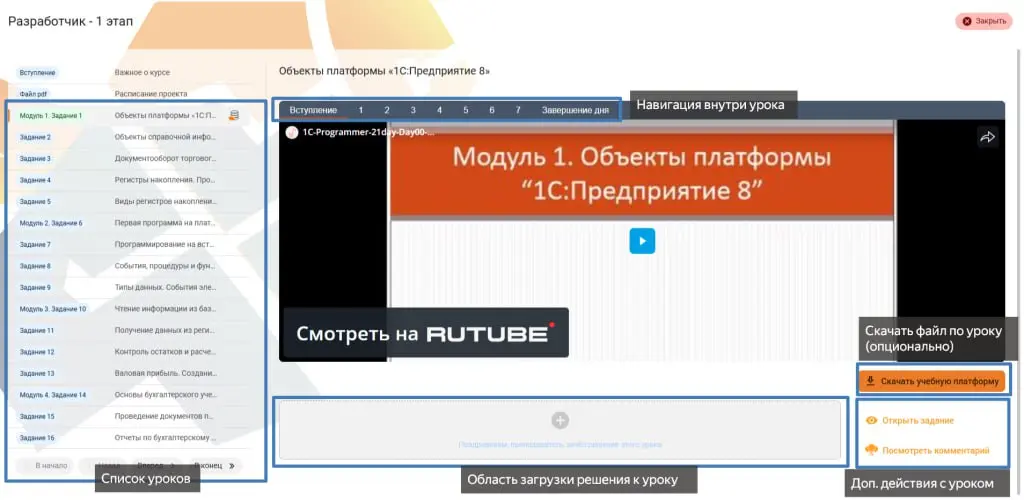Open Модуль 3. Задание 10 lesson
The image size is (1024, 500).
point(53,309)
